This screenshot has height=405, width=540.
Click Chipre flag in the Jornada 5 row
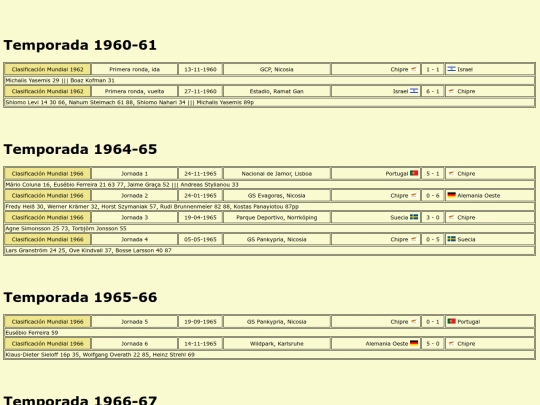(x=414, y=321)
